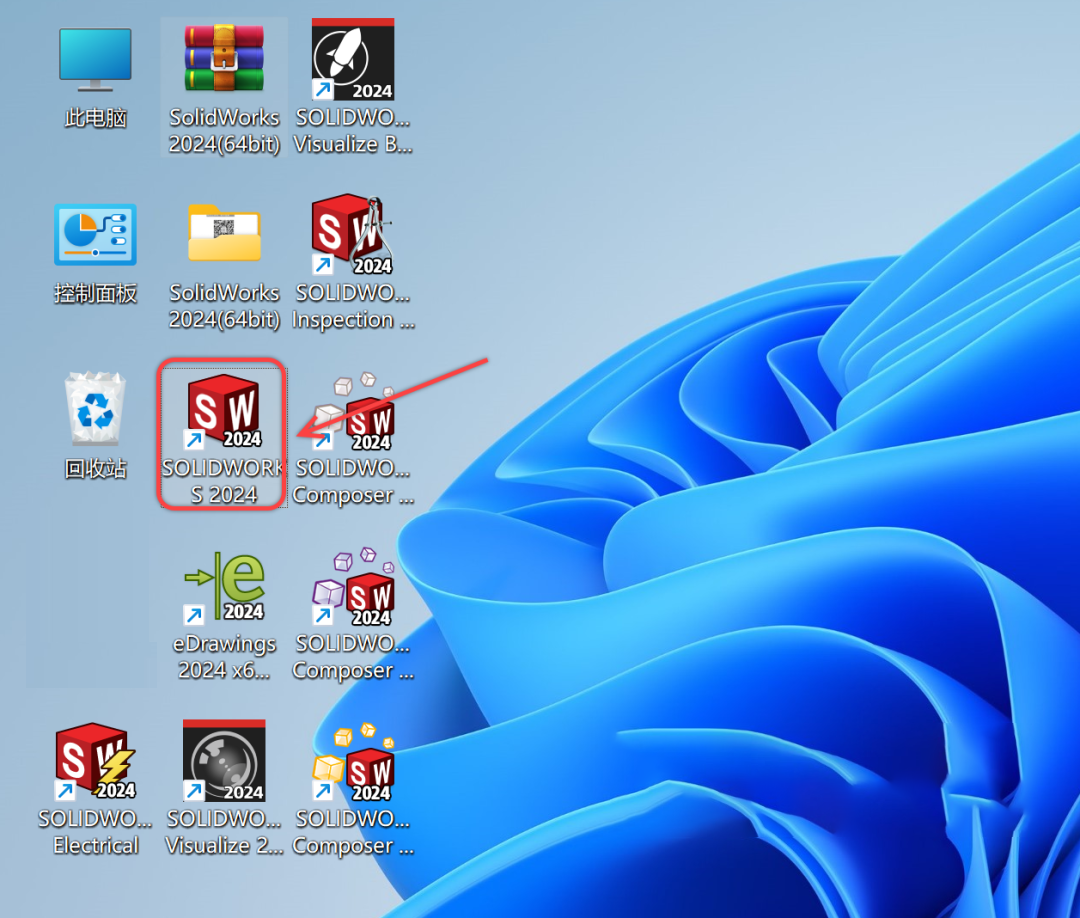The image size is (1080, 918).
Task: Click the 控制面板 icon
Action: [95, 235]
